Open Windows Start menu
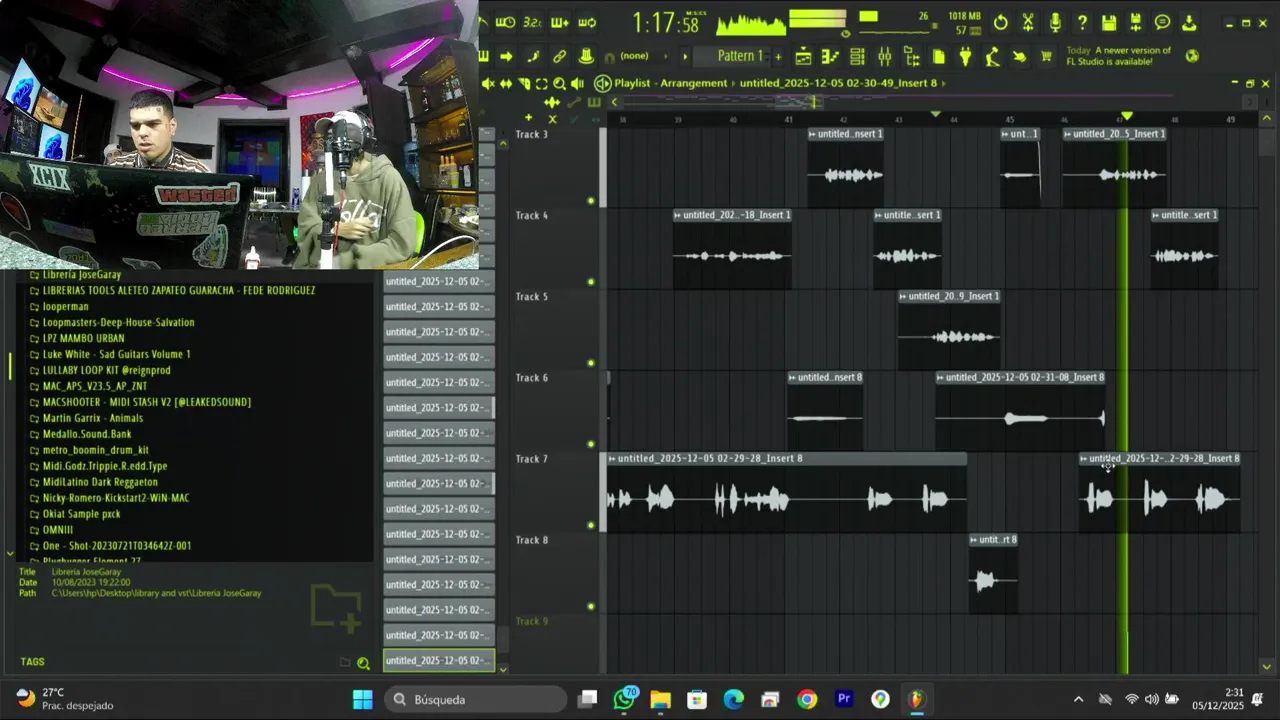 [x=363, y=699]
